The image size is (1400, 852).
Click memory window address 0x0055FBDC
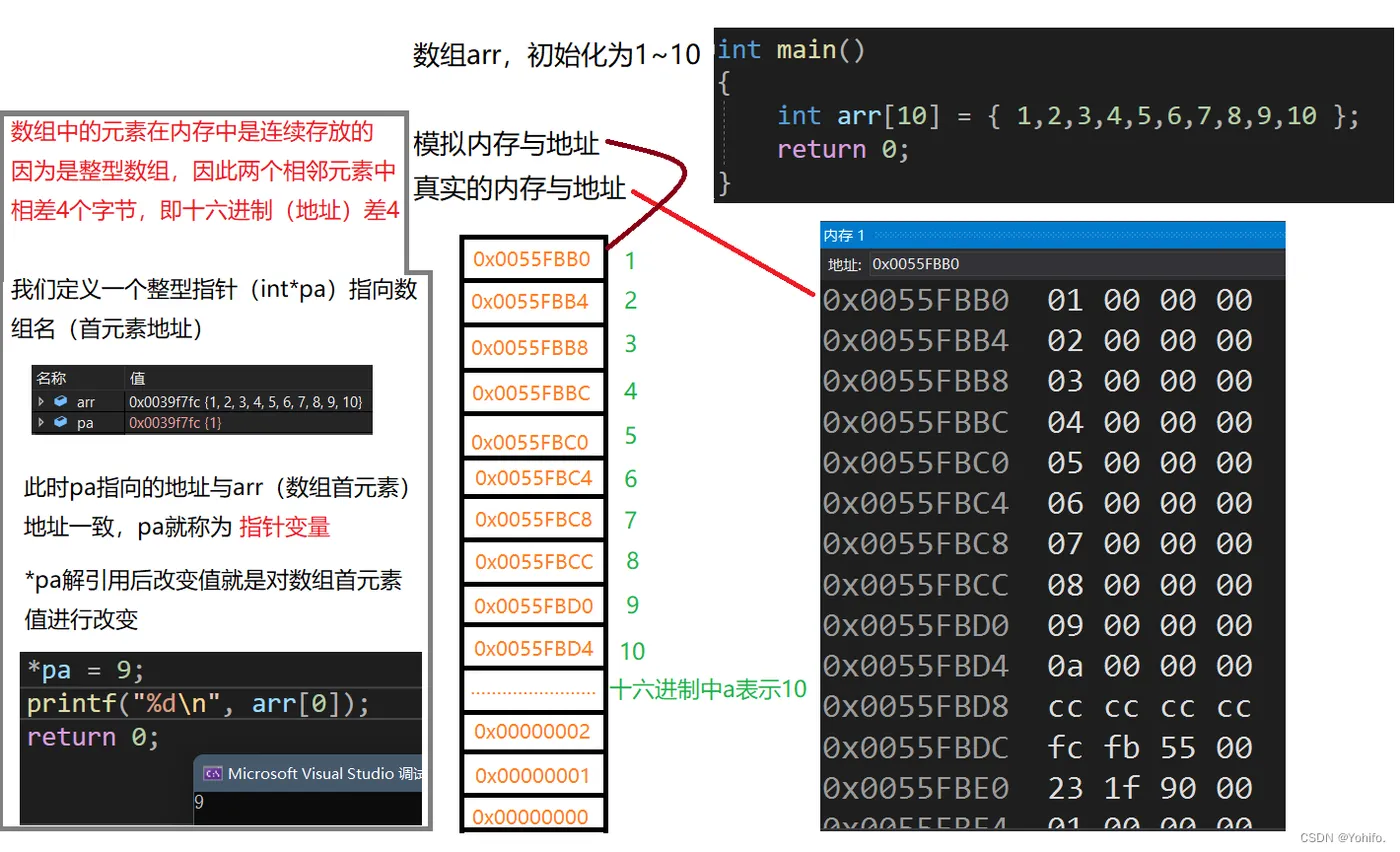pos(916,747)
